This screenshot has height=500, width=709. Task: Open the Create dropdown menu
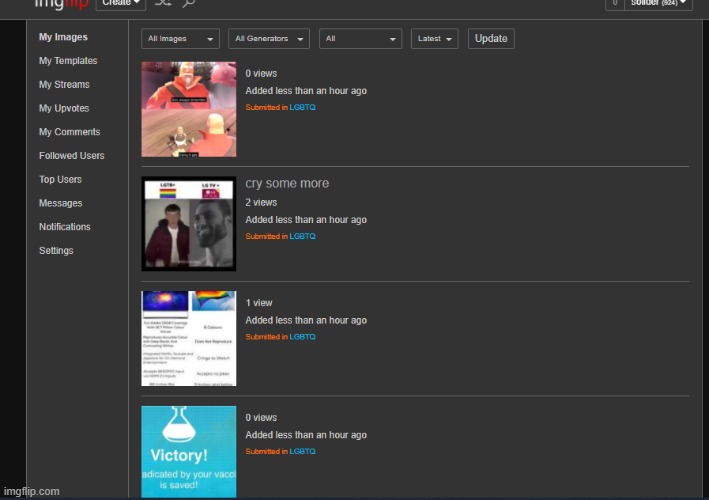pos(121,4)
